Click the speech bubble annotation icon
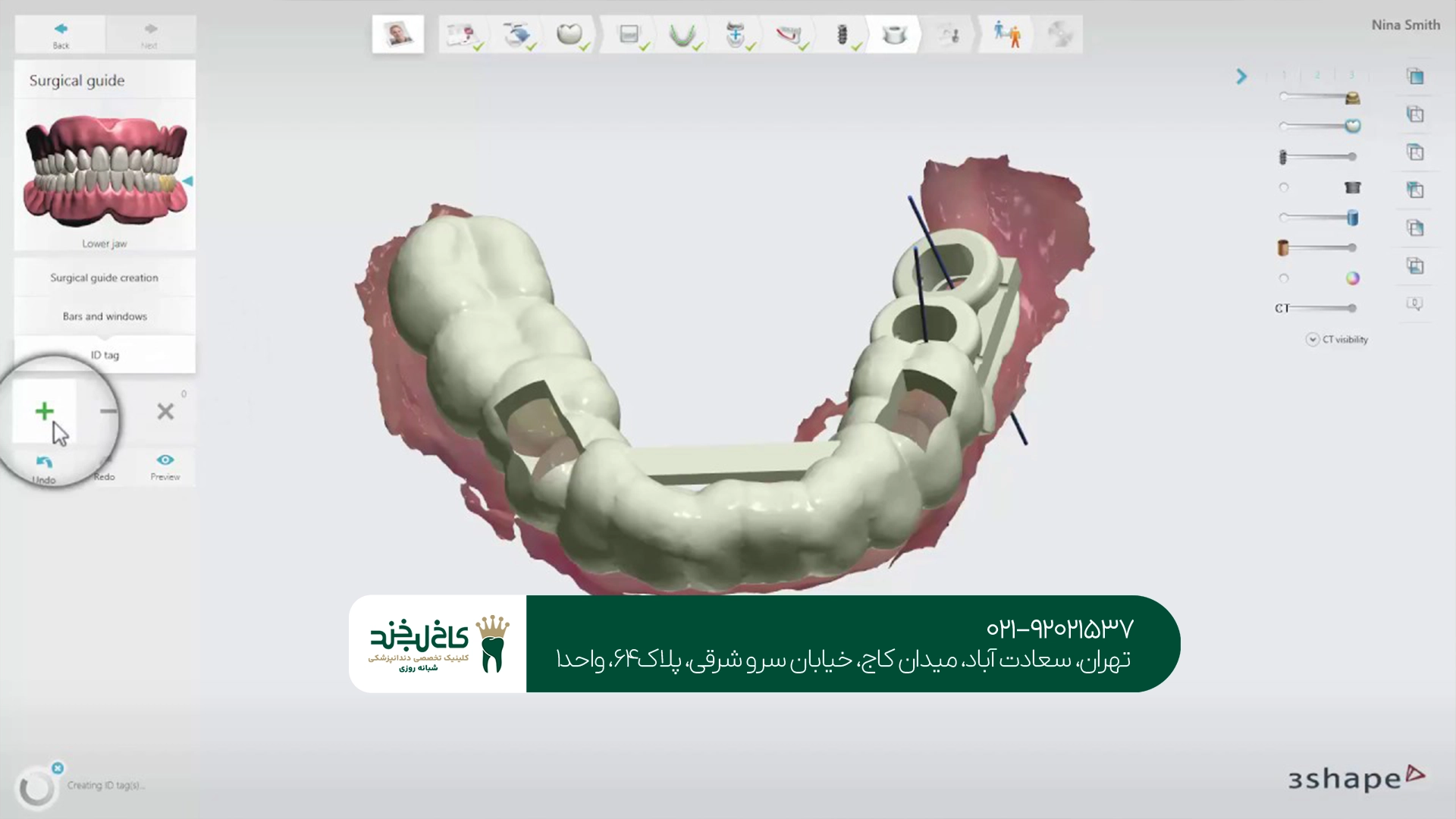The width and height of the screenshot is (1456, 819). click(1415, 304)
